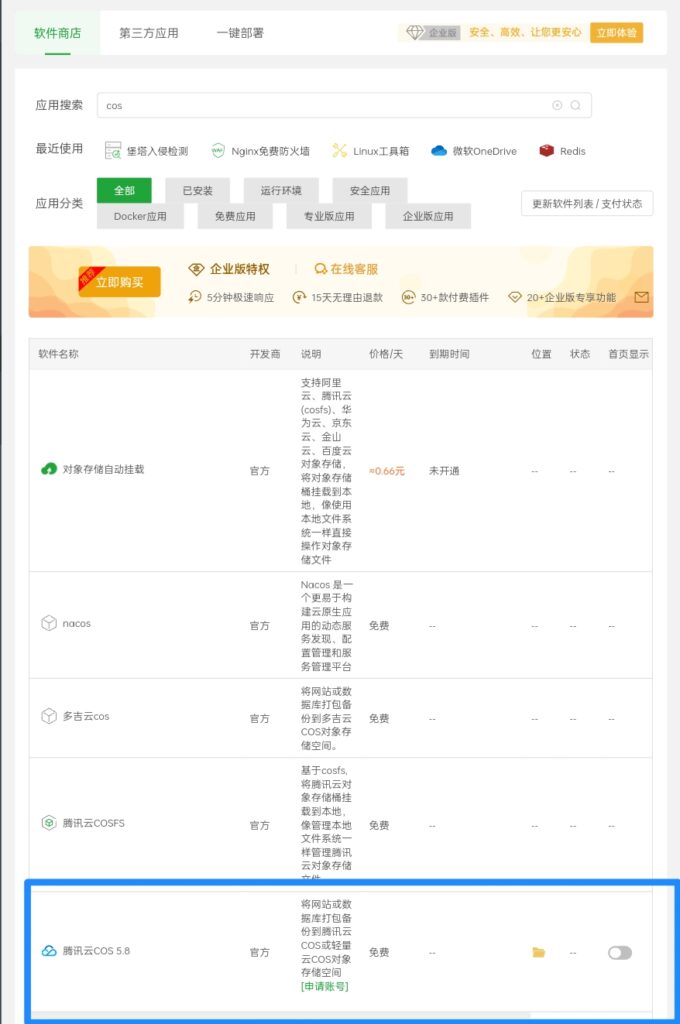
Task: Click the 在线客服 chat bubble icon
Action: [x=320, y=269]
